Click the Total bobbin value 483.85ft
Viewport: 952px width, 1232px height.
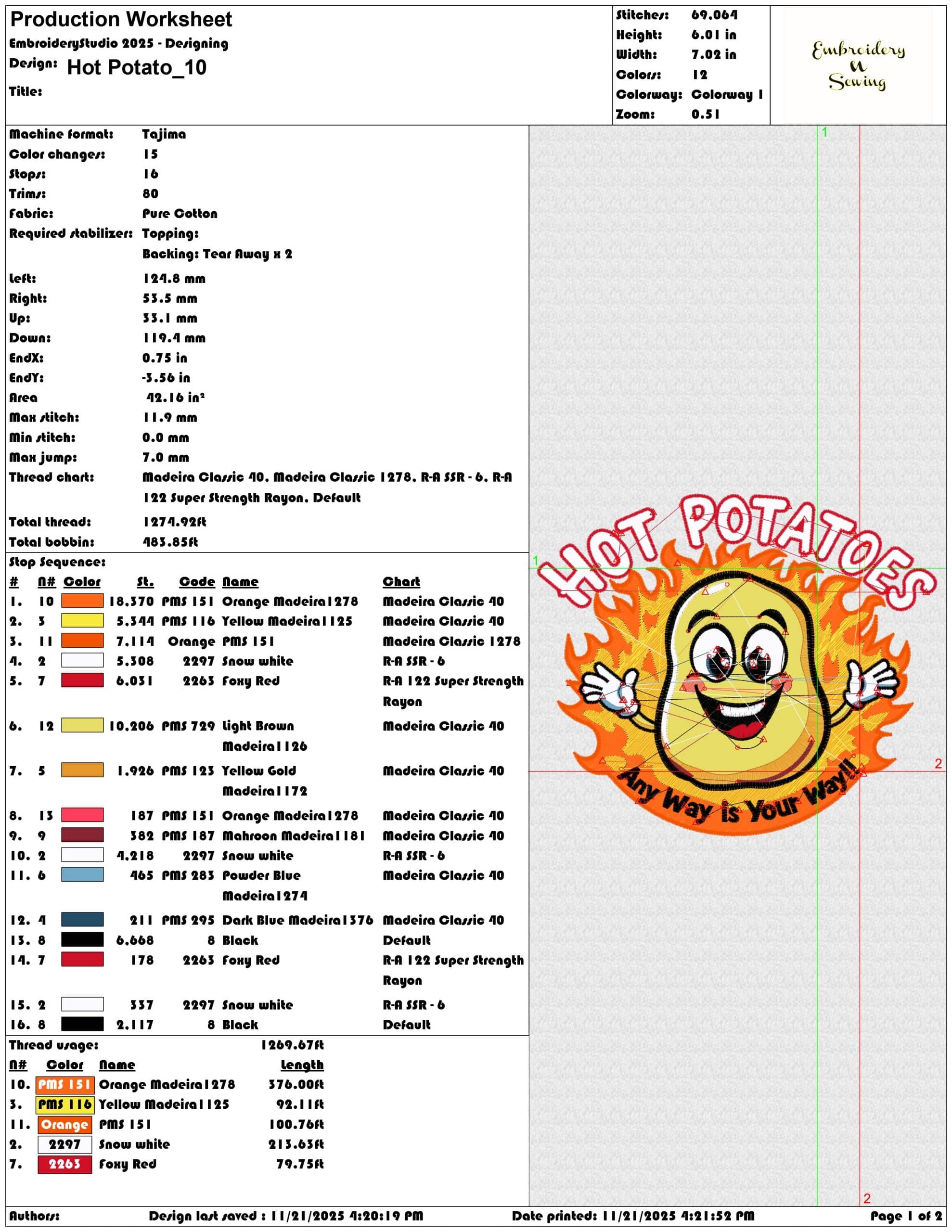click(170, 542)
